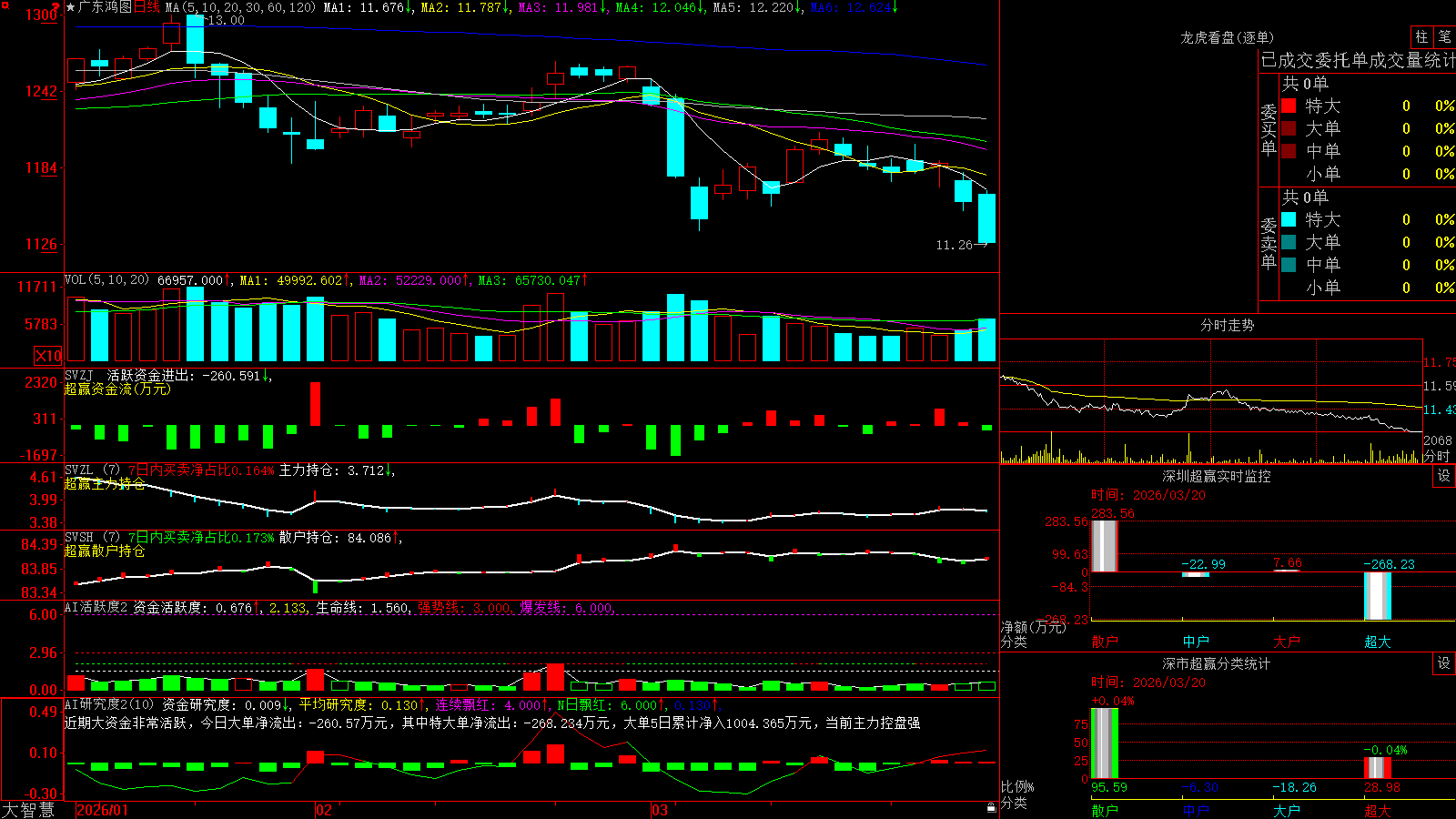Open 设 settings for 深市超赢分类统计

click(x=1444, y=663)
